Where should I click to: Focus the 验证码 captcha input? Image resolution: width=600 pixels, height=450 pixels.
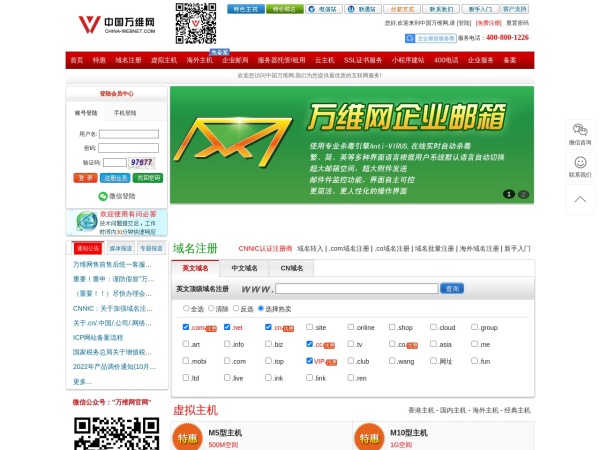point(115,162)
